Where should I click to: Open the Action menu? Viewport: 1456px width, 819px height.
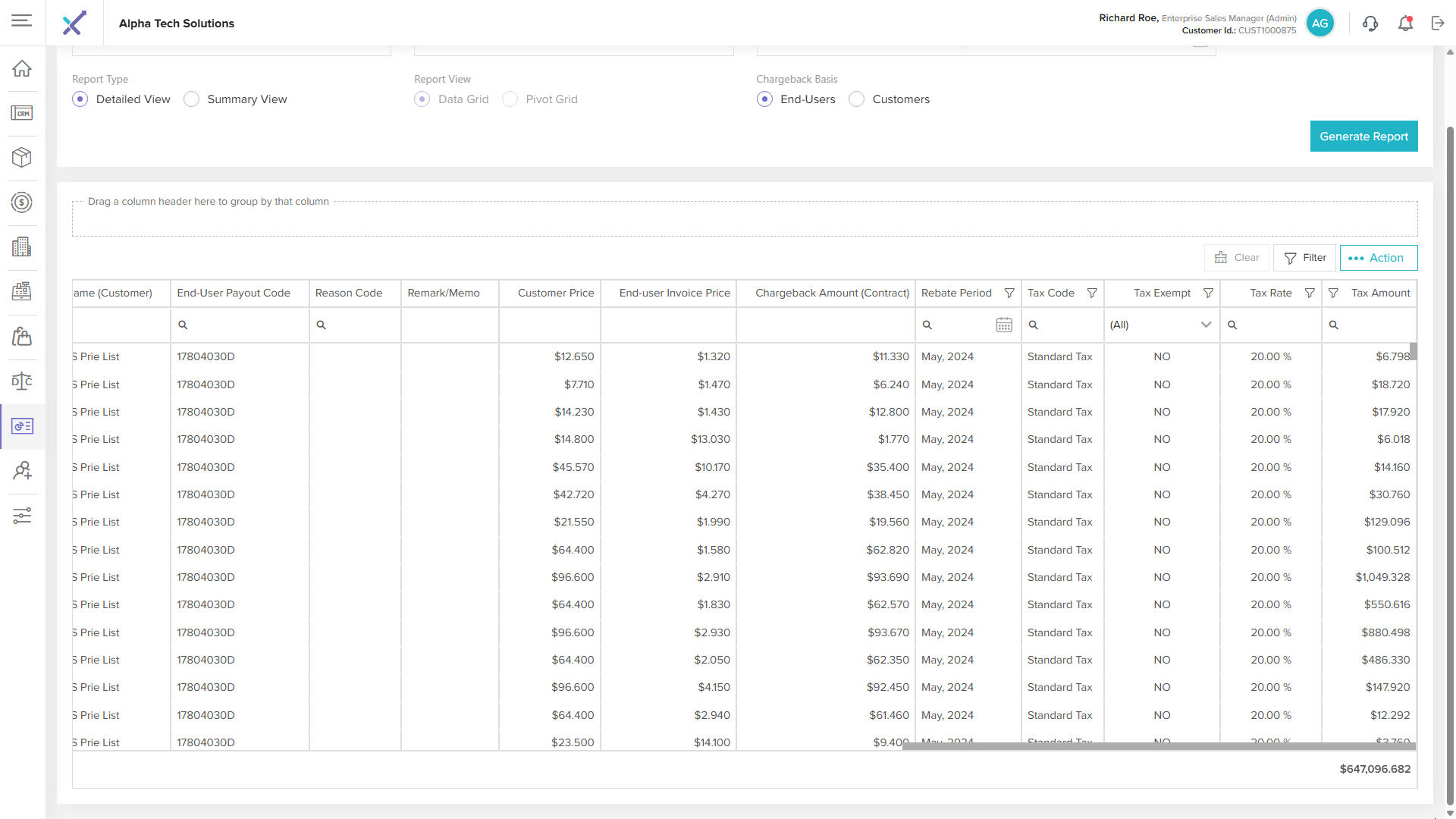(1378, 258)
